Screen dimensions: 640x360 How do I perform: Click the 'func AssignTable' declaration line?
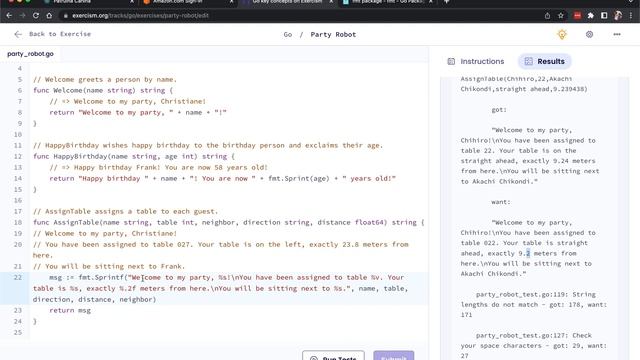click(229, 222)
